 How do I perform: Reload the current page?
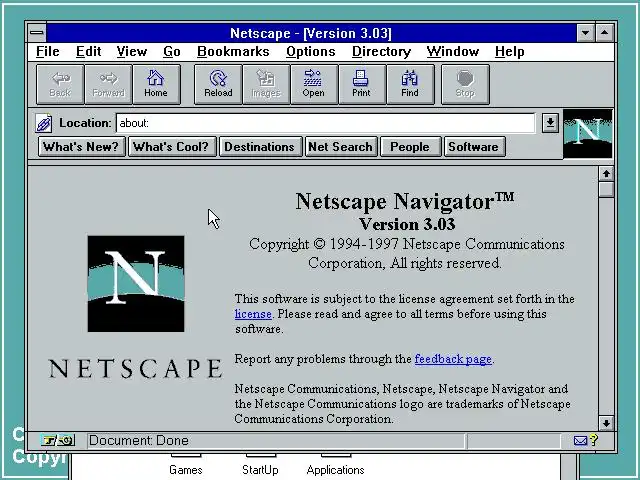[x=218, y=84]
